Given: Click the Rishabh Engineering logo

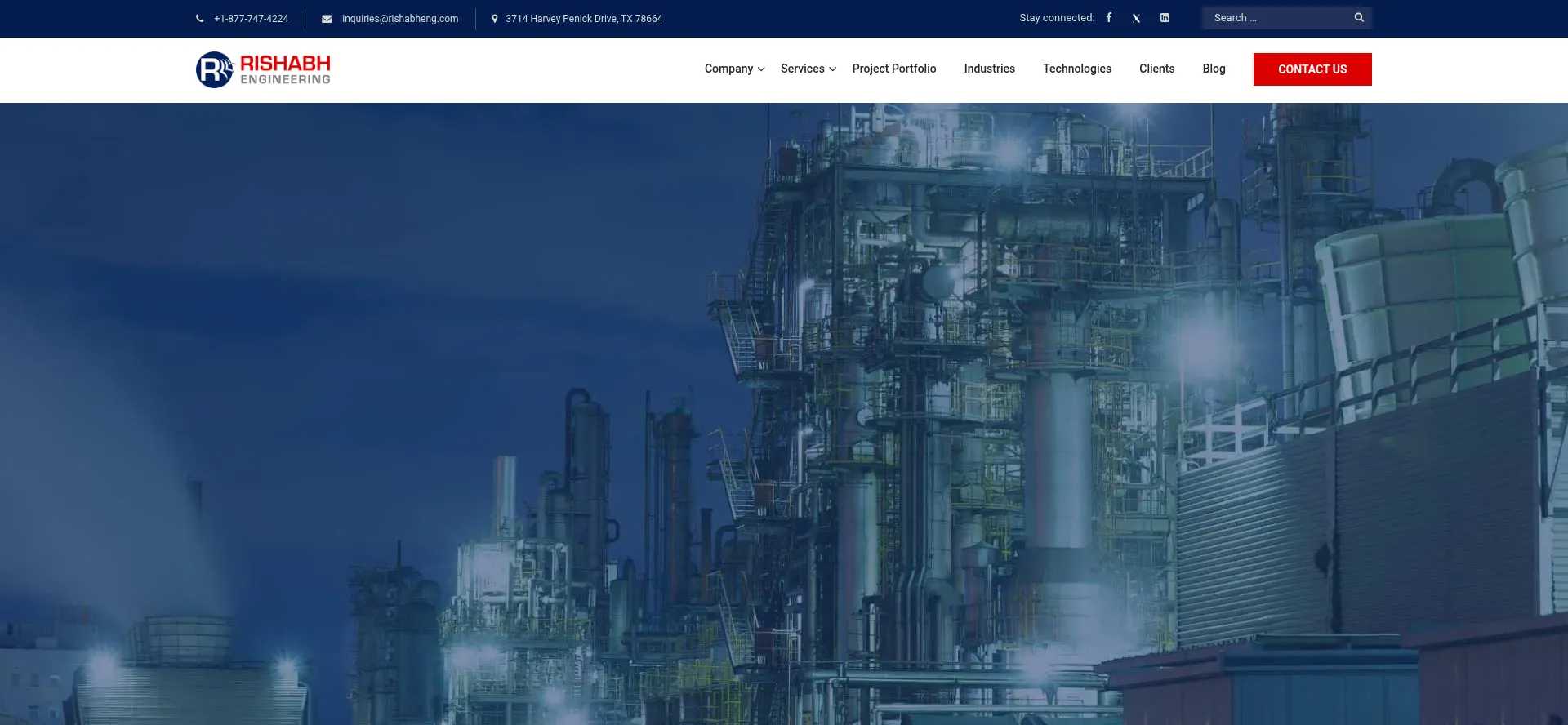Looking at the screenshot, I should [263, 69].
